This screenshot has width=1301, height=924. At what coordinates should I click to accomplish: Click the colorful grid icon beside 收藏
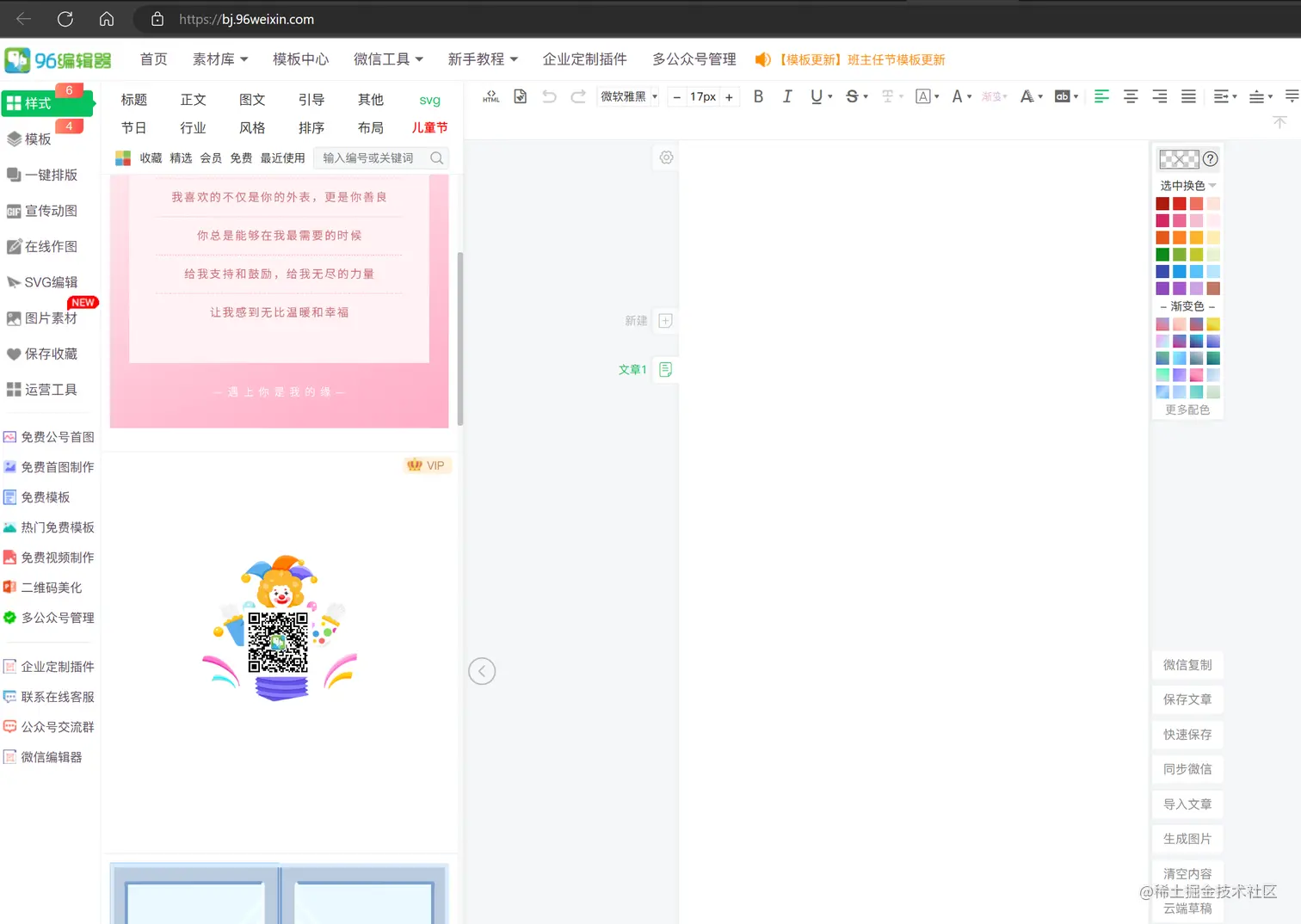tap(123, 158)
